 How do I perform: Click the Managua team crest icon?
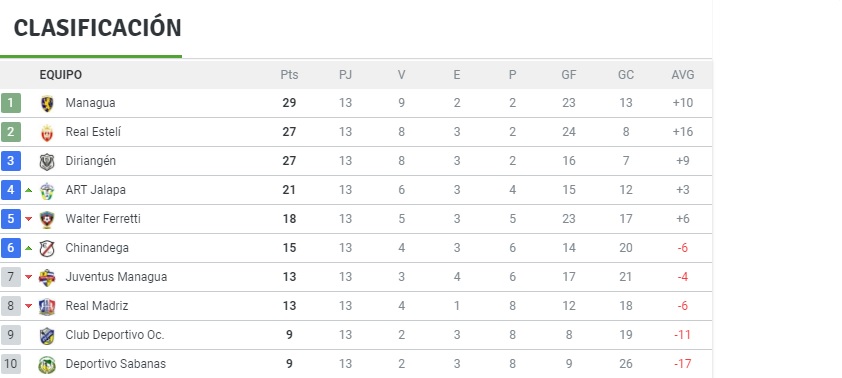coord(47,103)
